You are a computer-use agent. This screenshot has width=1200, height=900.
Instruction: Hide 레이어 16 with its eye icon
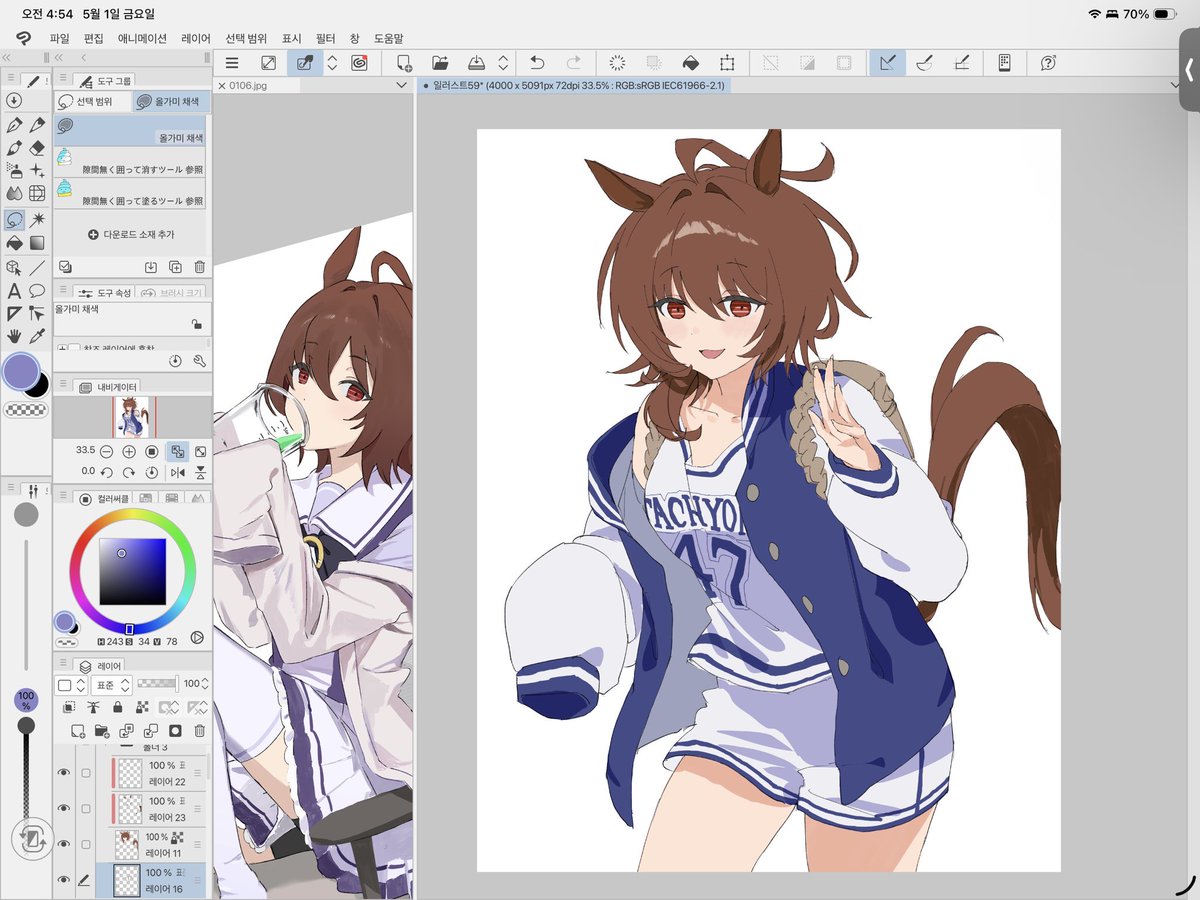(x=64, y=879)
